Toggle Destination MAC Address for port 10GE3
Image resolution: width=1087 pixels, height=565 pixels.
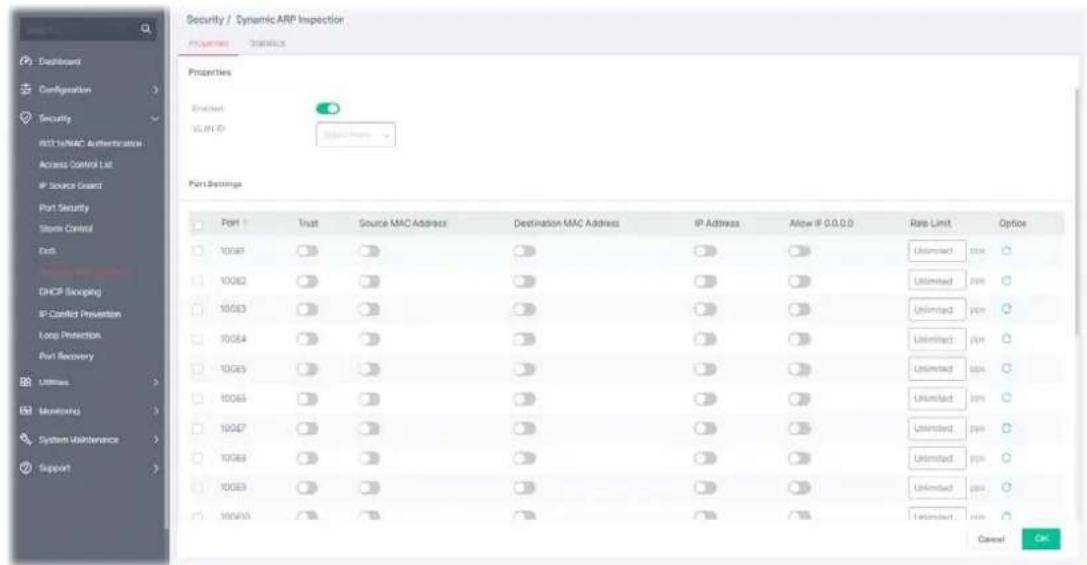[525, 309]
